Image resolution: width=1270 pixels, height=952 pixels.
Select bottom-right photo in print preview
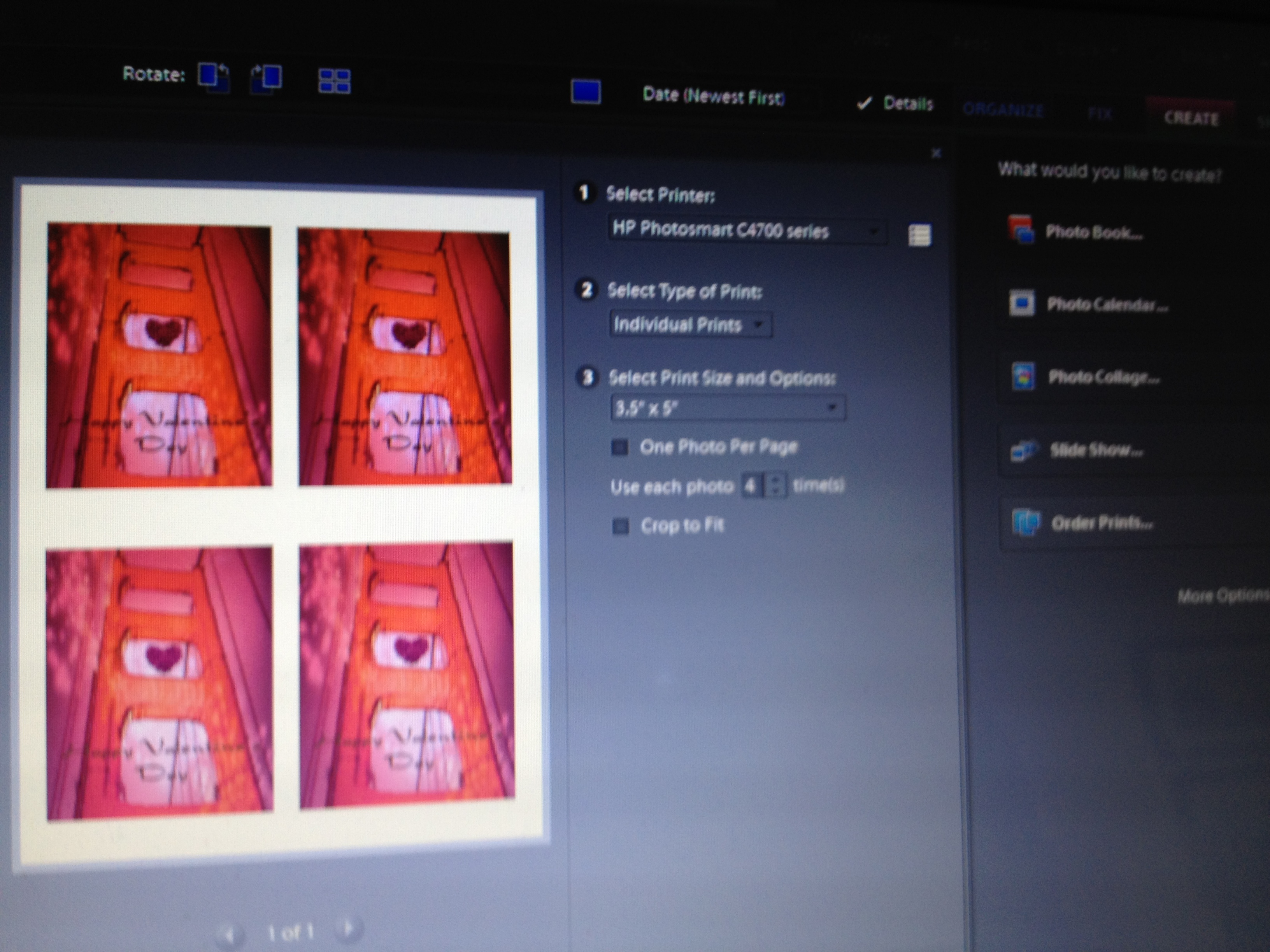(x=407, y=675)
